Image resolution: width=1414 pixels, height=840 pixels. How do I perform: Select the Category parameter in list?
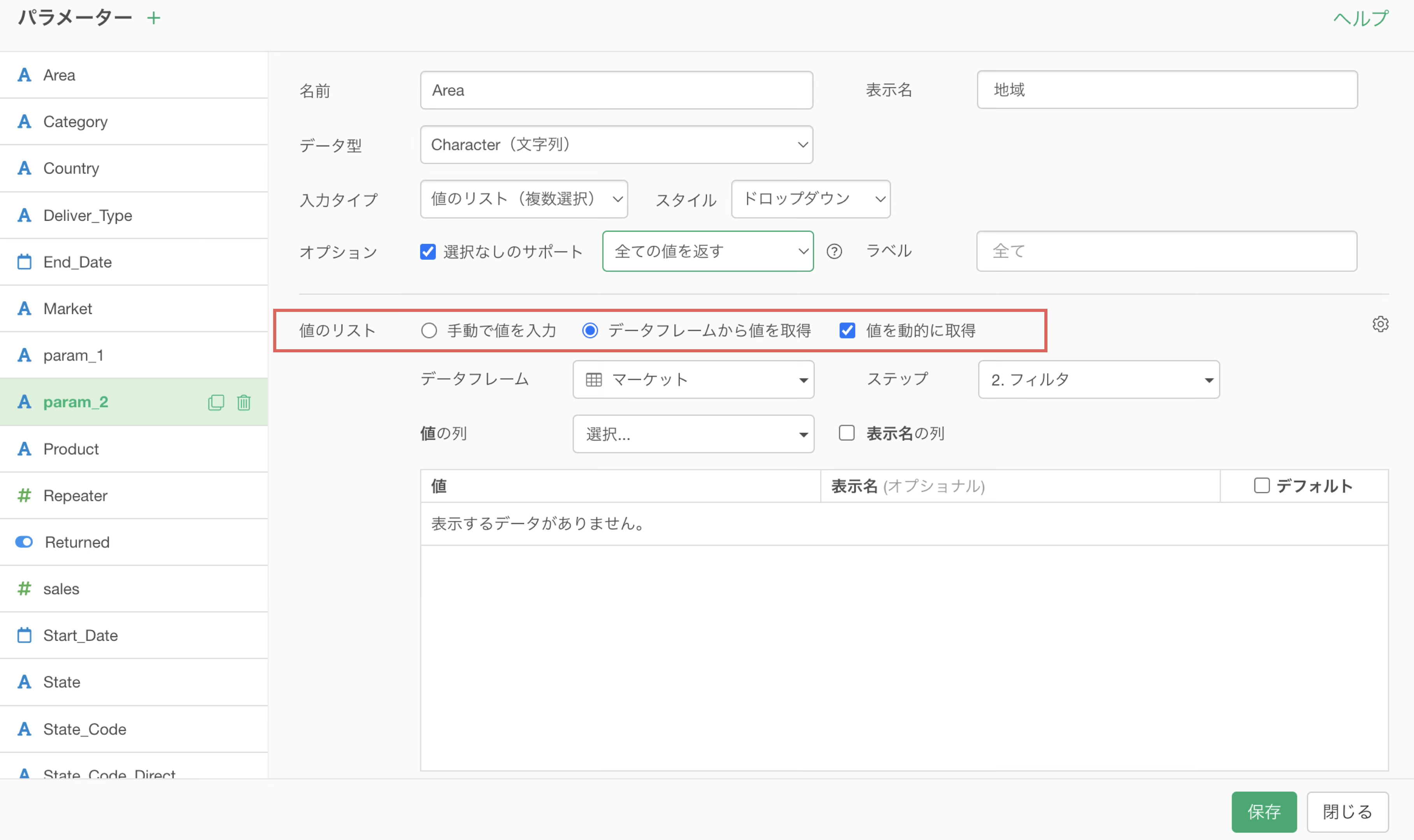(x=75, y=122)
